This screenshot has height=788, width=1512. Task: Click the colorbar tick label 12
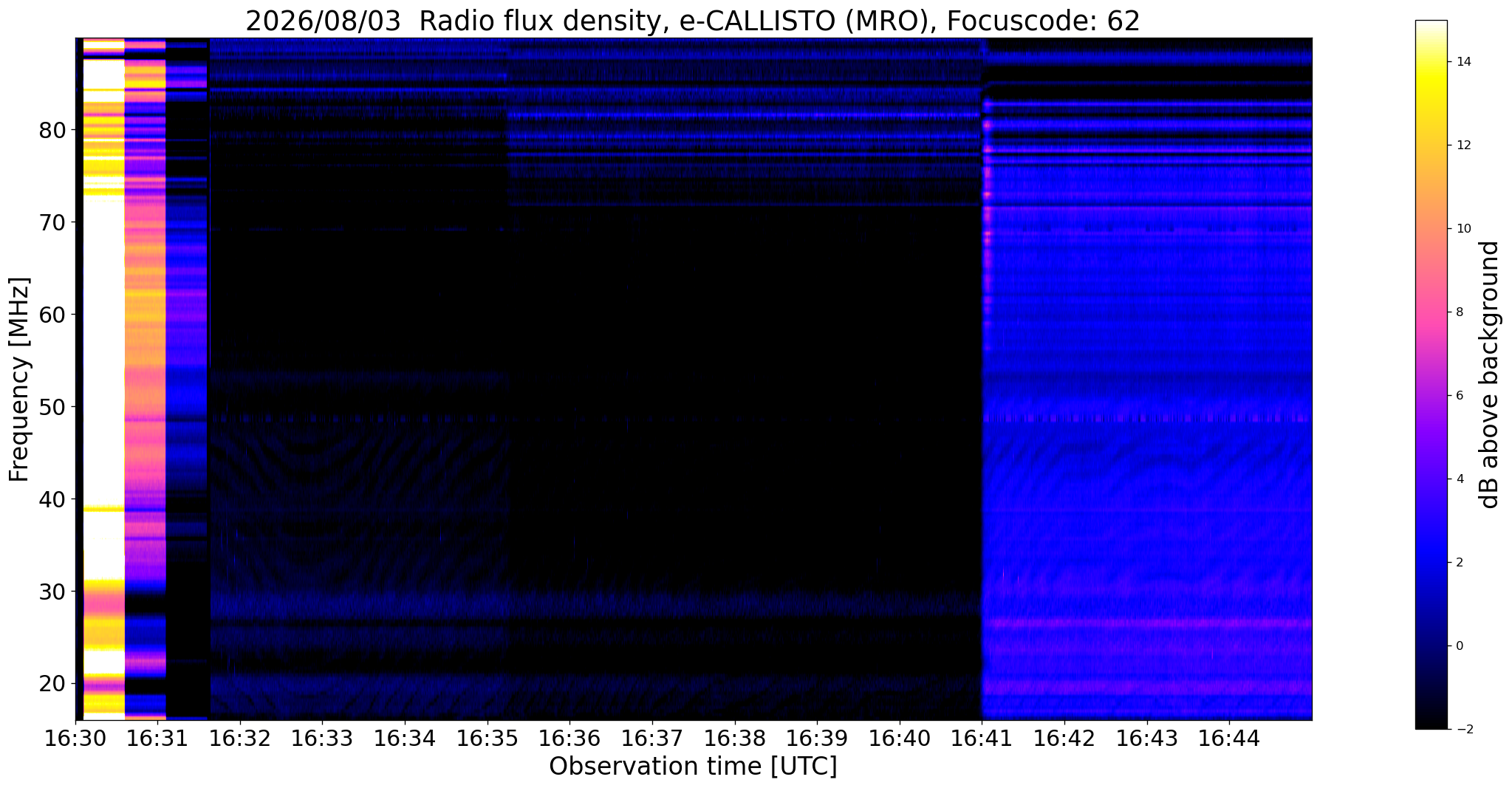click(x=1463, y=145)
